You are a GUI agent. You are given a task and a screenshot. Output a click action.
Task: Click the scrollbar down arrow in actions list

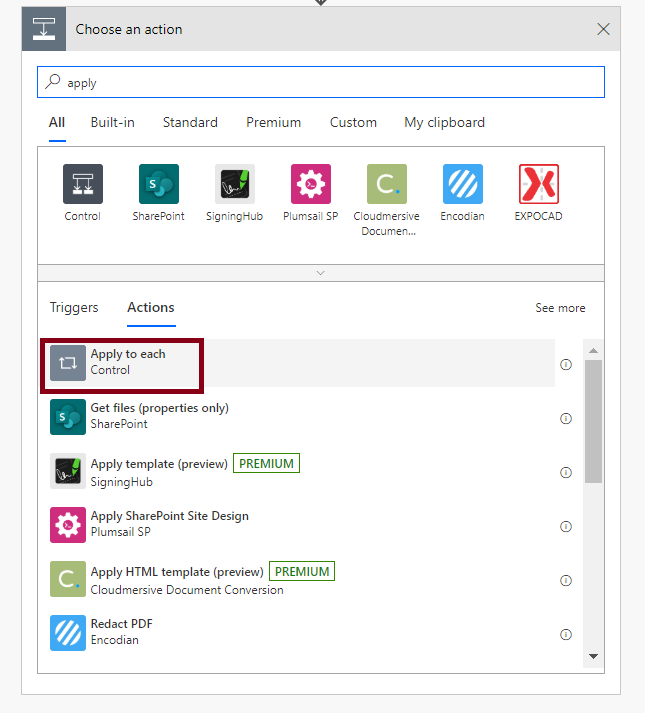click(593, 656)
